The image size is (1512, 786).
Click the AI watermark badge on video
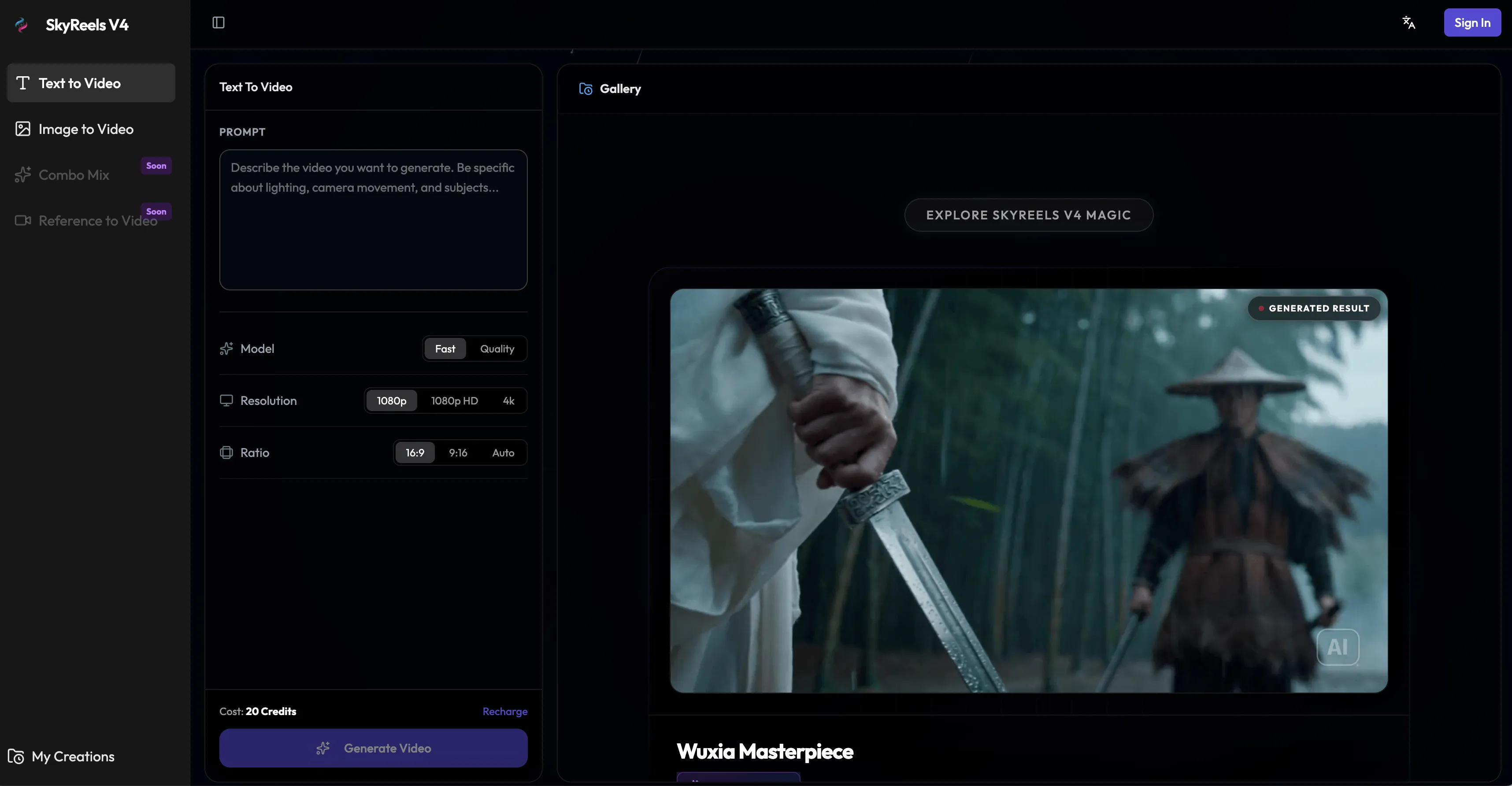1338,647
